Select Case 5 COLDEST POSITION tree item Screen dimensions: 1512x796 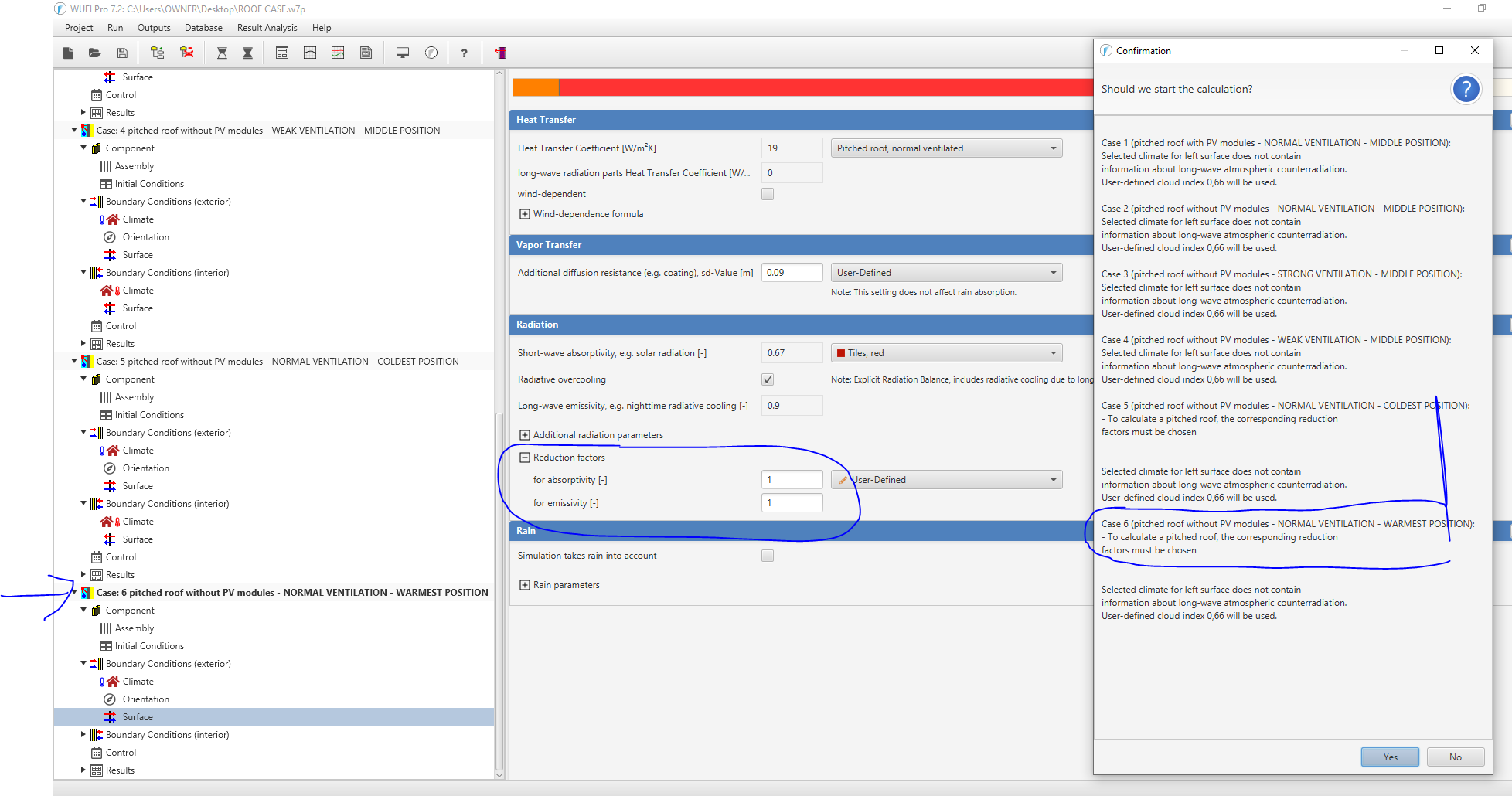[278, 362]
